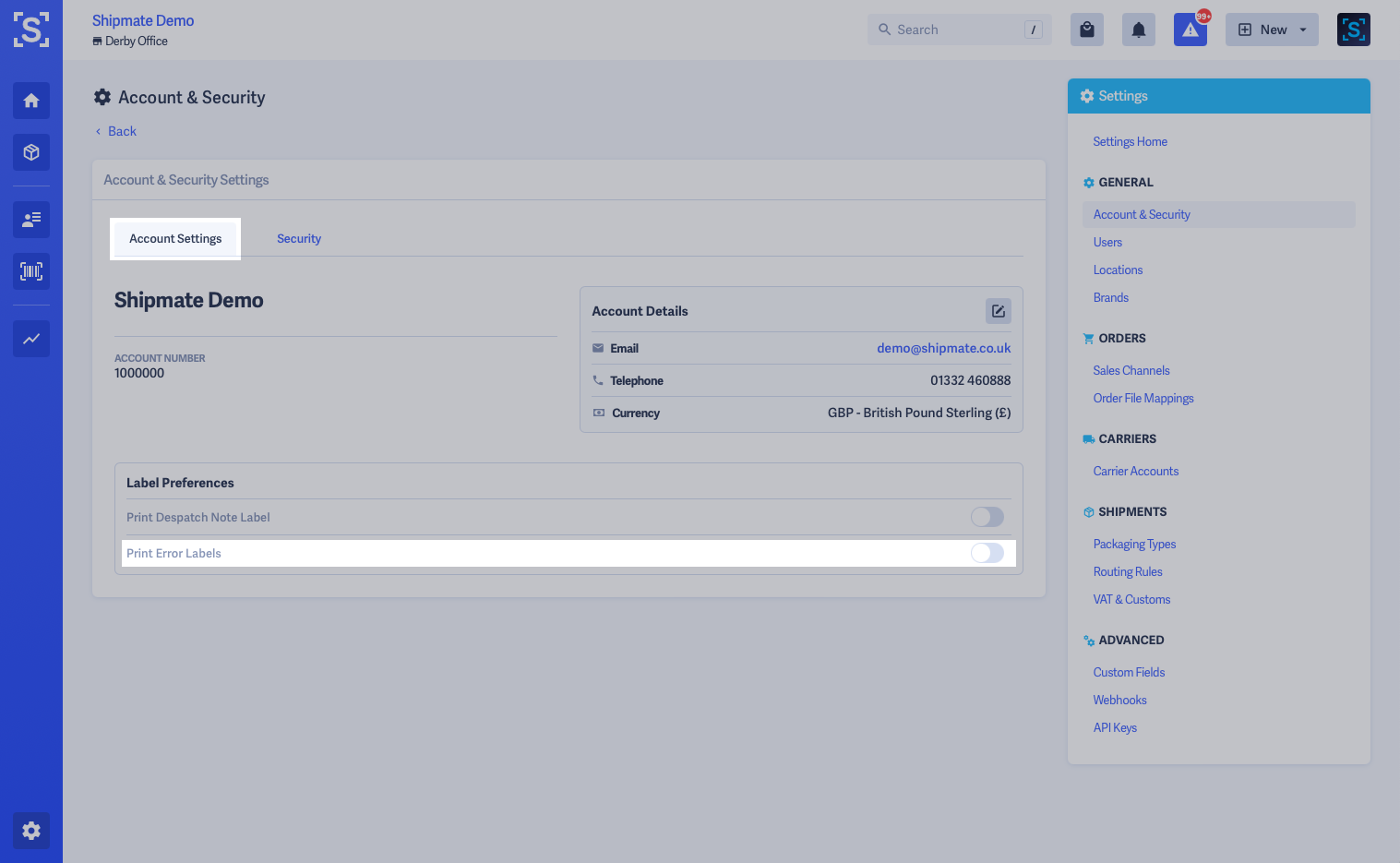Open the barcode scan icon in sidebar
The height and width of the screenshot is (863, 1400).
click(x=31, y=271)
